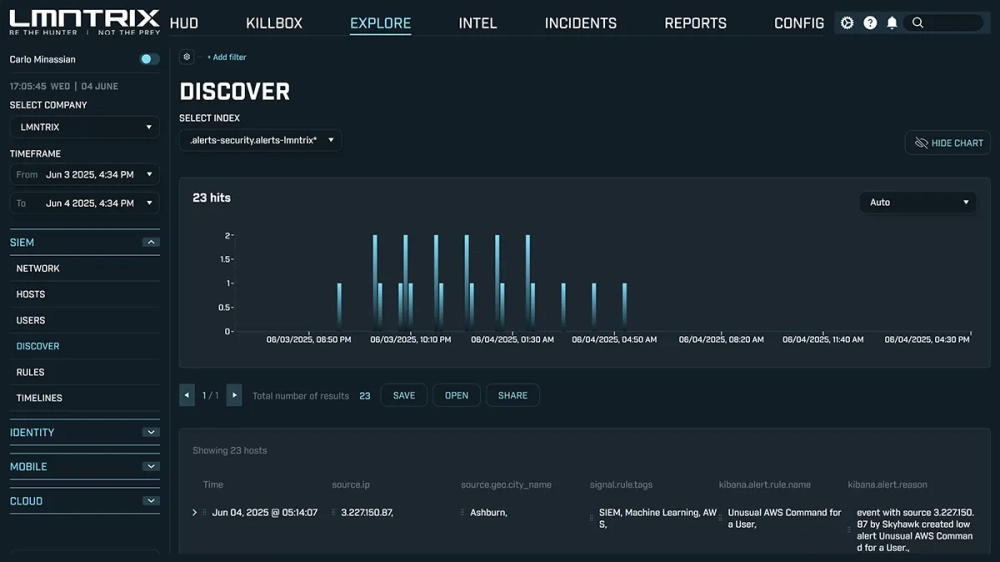Expand the Jun 04 05:14:07 alert row

(x=195, y=512)
